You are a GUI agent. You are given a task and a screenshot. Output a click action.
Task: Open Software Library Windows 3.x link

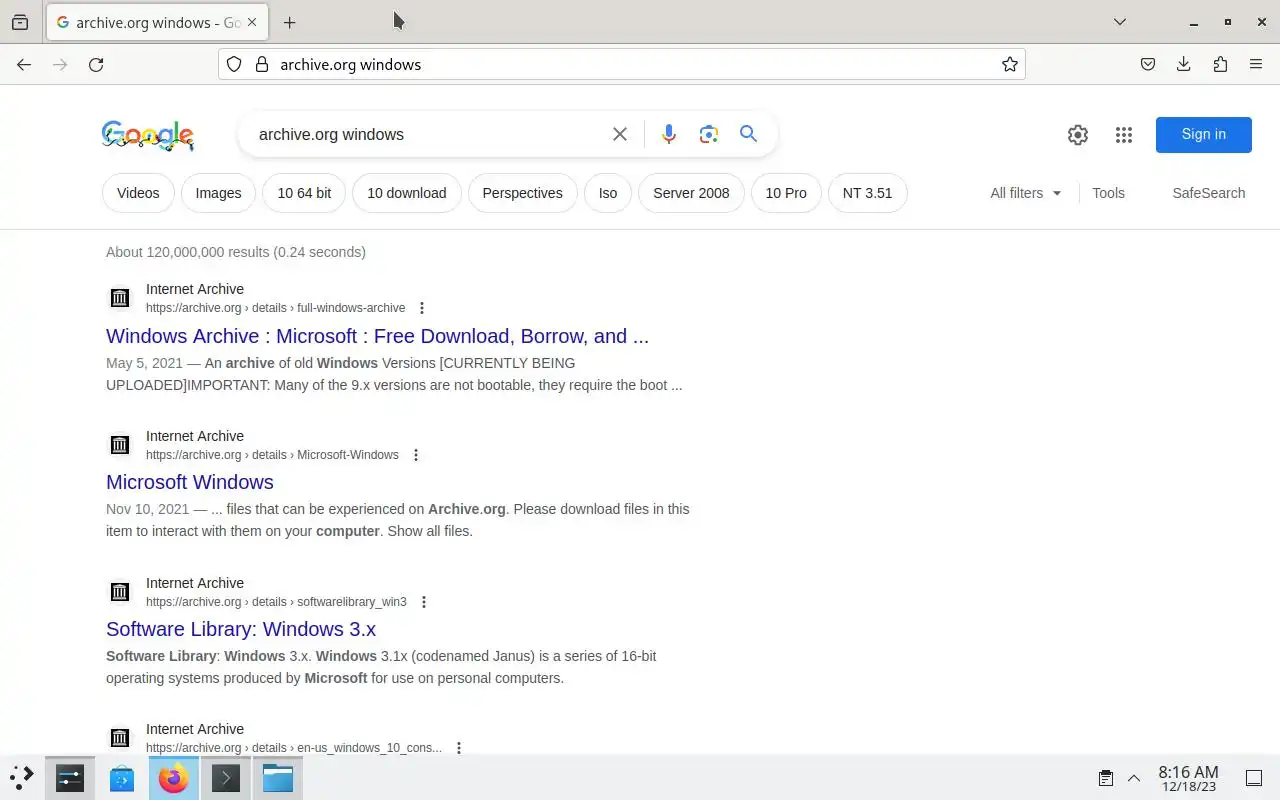tap(241, 629)
